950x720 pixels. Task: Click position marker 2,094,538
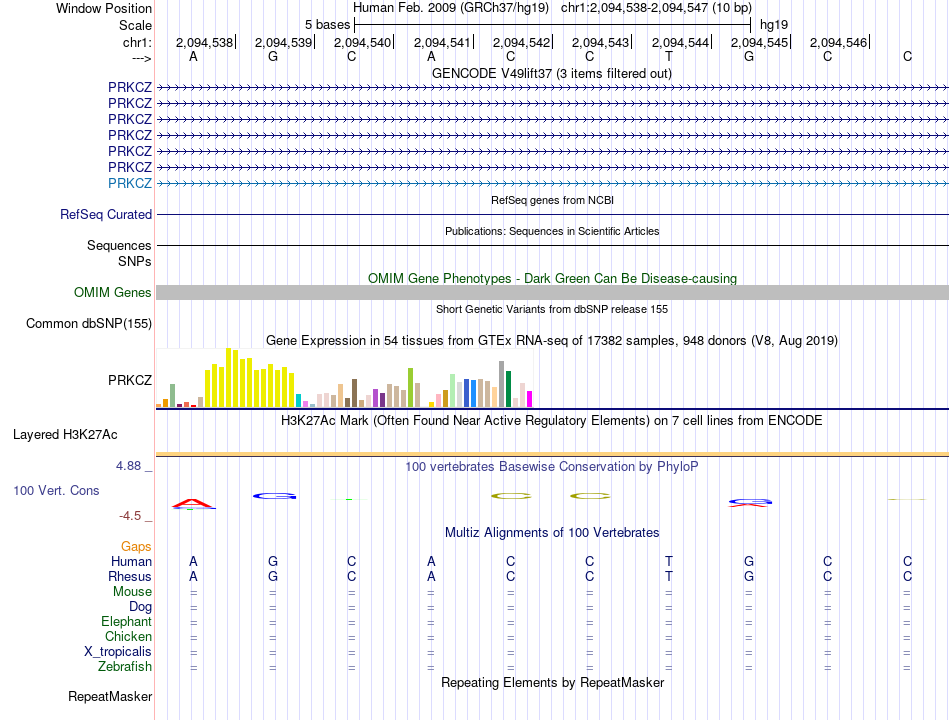pos(205,42)
